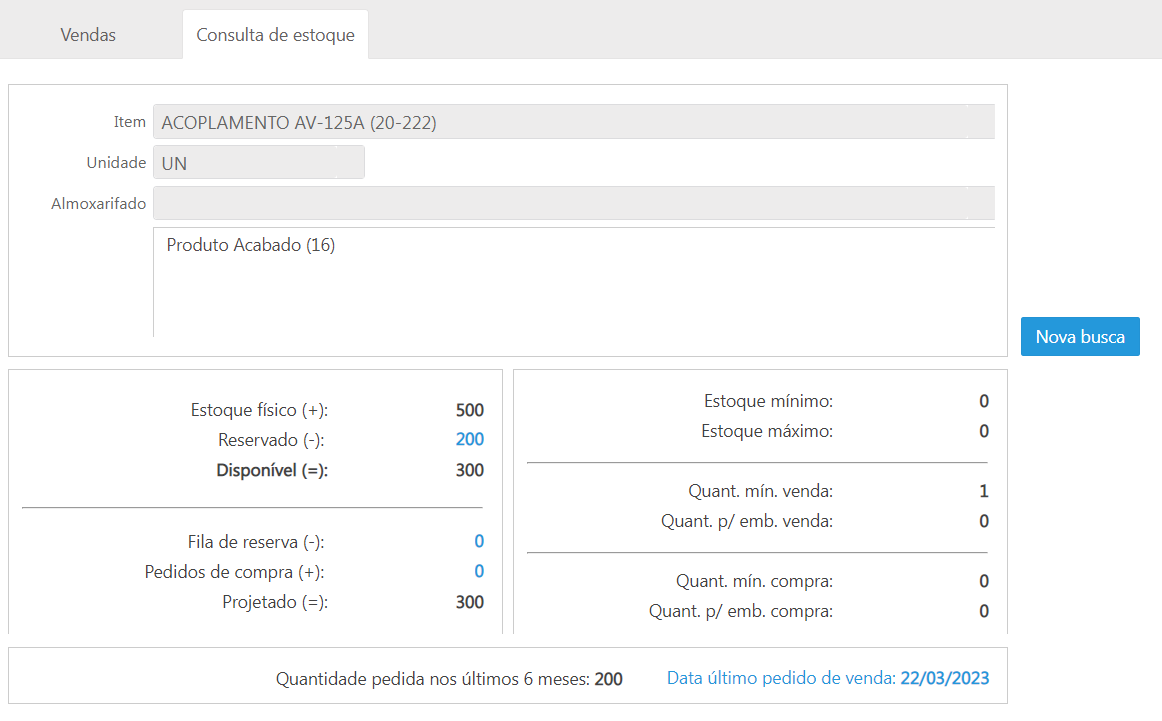Switch to the Vendas tab
Screen dimensions: 1162x721
(x=87, y=35)
